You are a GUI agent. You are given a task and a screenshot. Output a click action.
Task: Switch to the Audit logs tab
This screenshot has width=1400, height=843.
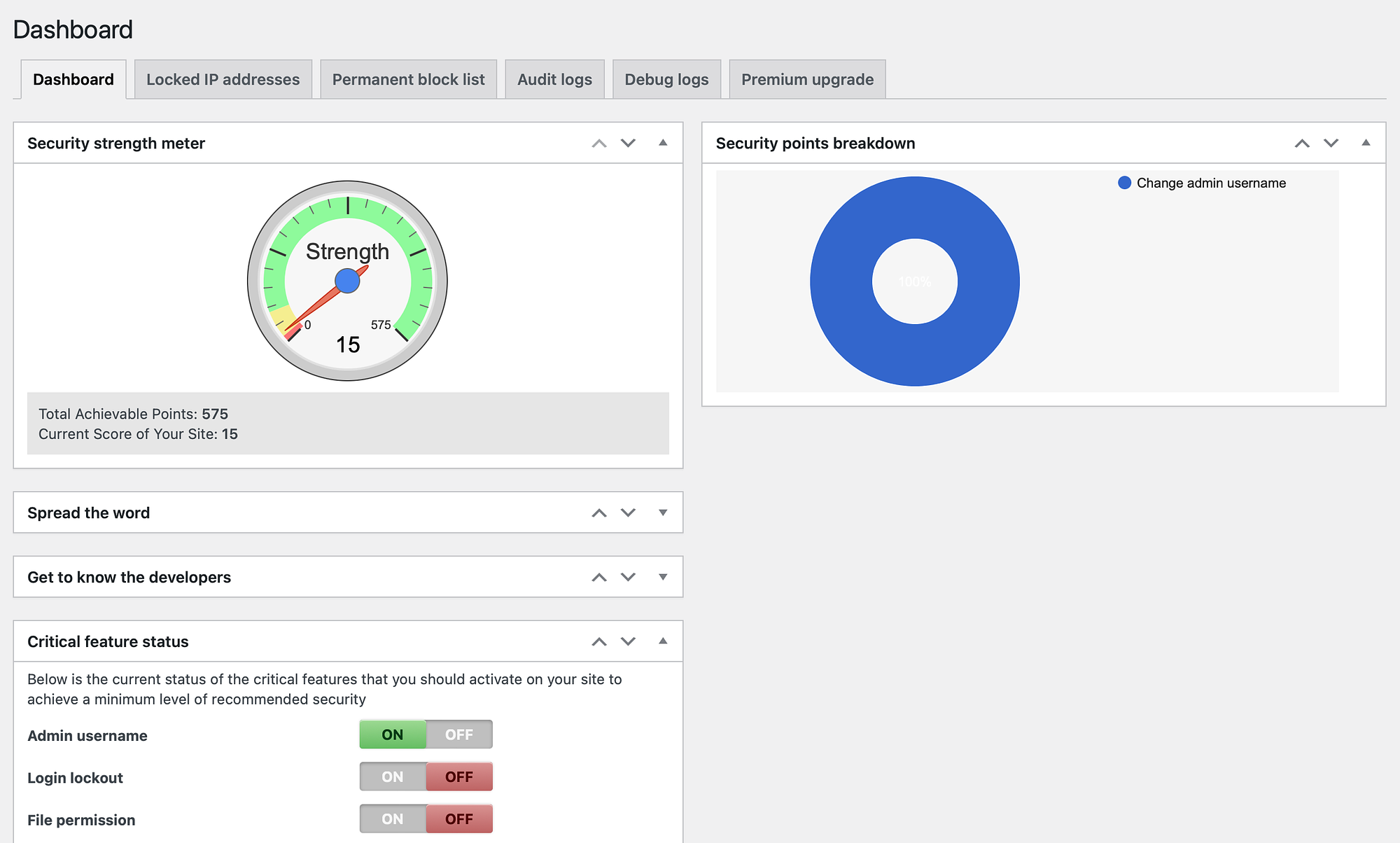point(553,78)
